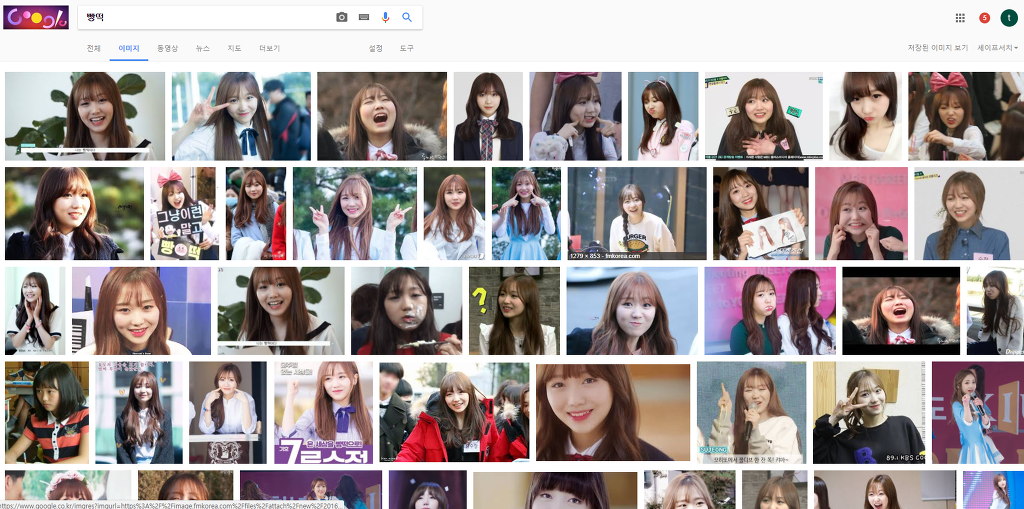Click the Google doodle logo
This screenshot has height=509, width=1024.
[36, 18]
